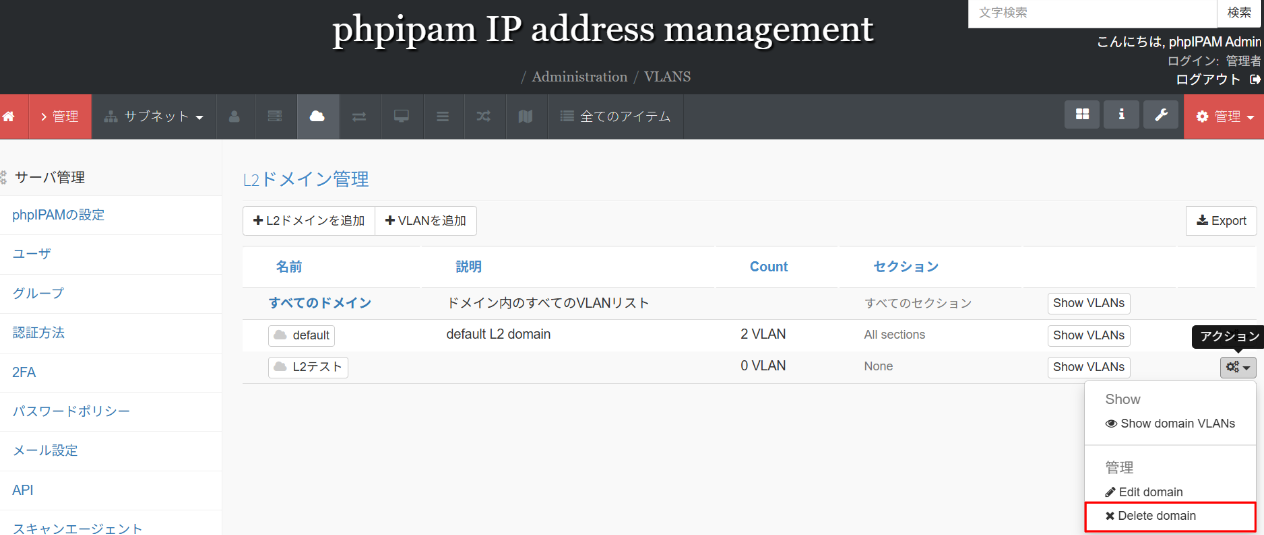Sort by 説明 column header
Image resolution: width=1264 pixels, height=535 pixels.
pyautogui.click(x=469, y=267)
